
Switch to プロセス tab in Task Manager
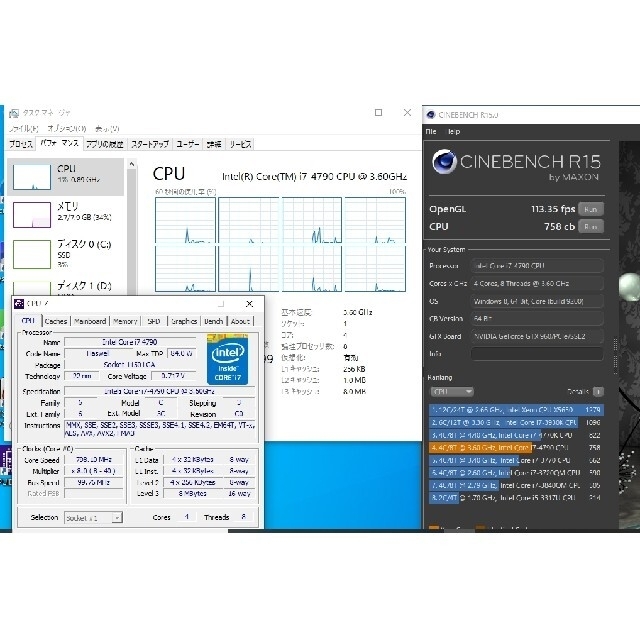click(x=21, y=144)
